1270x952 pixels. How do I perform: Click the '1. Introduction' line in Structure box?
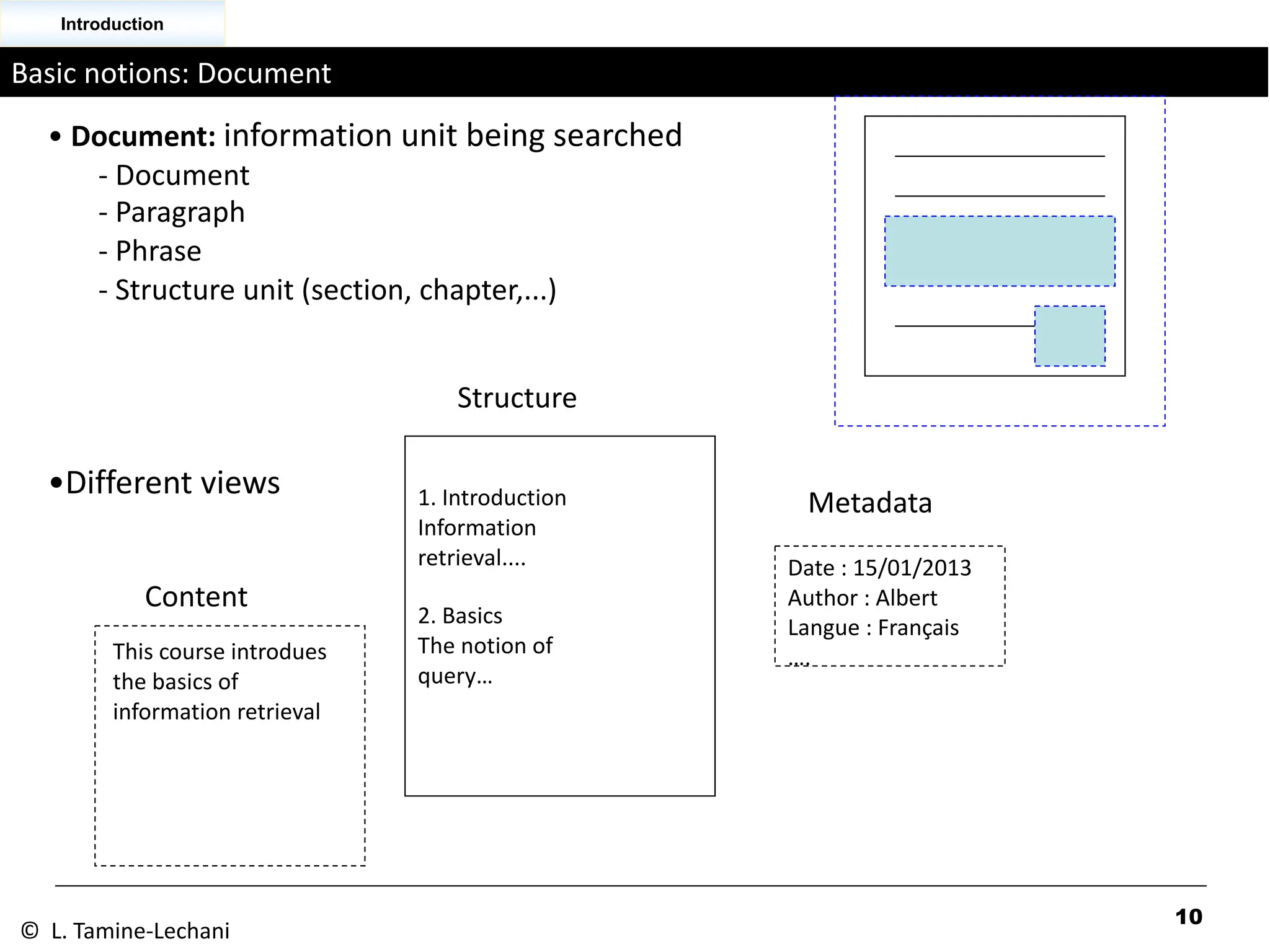coord(492,498)
